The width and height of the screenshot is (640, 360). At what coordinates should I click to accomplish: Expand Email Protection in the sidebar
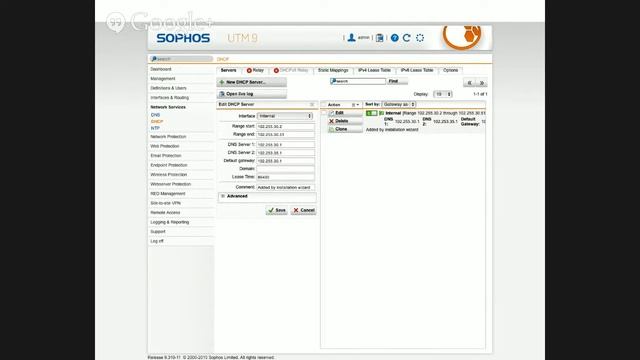point(166,156)
